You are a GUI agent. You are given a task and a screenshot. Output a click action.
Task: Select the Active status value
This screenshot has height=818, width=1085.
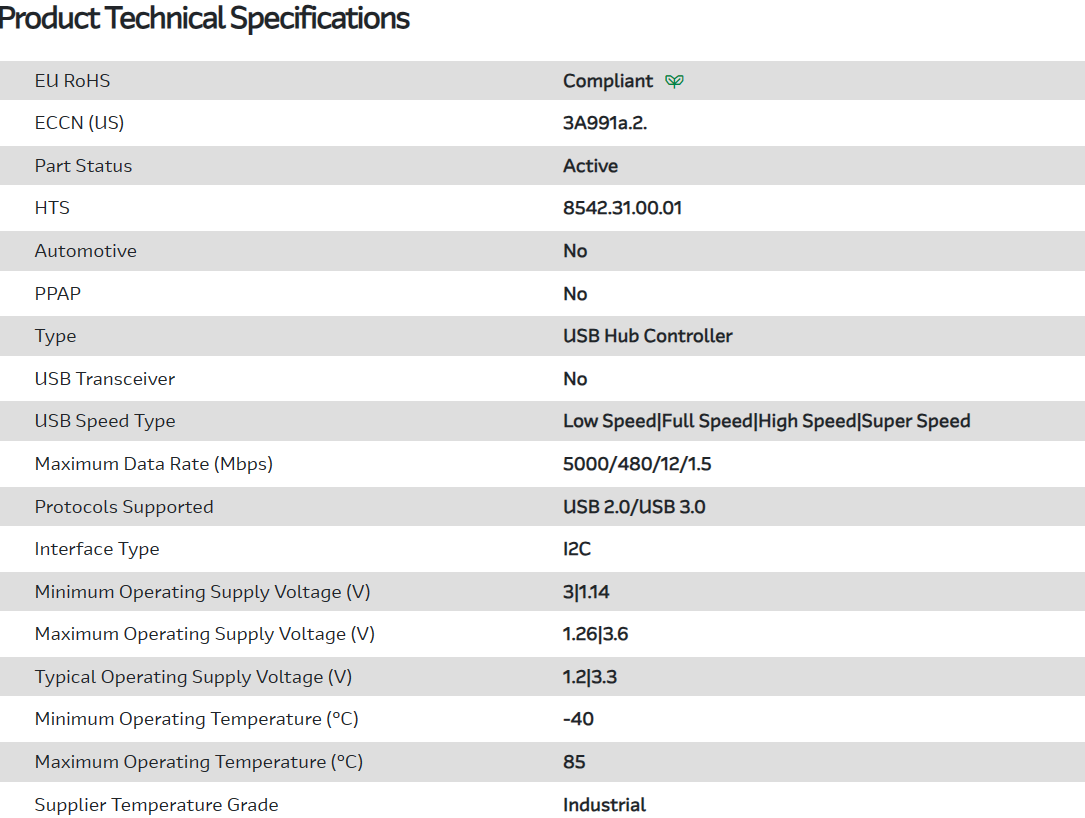pos(590,166)
